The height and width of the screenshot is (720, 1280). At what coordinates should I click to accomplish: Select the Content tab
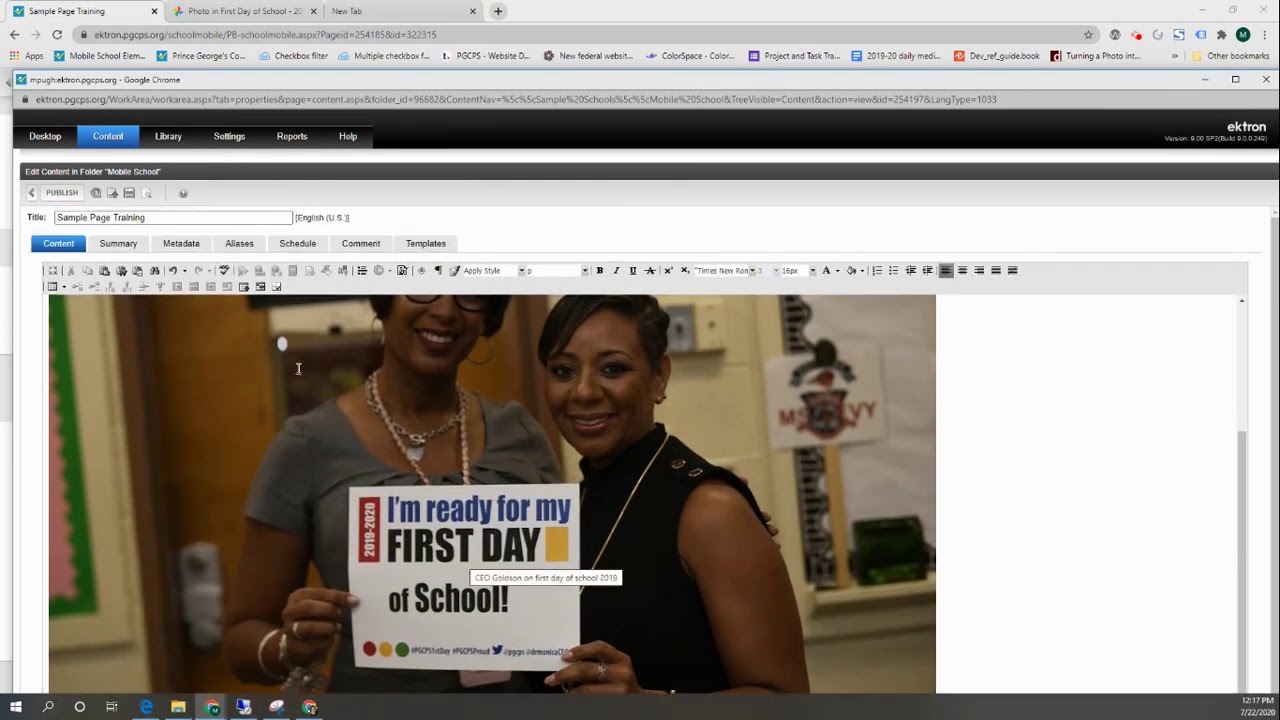click(58, 243)
